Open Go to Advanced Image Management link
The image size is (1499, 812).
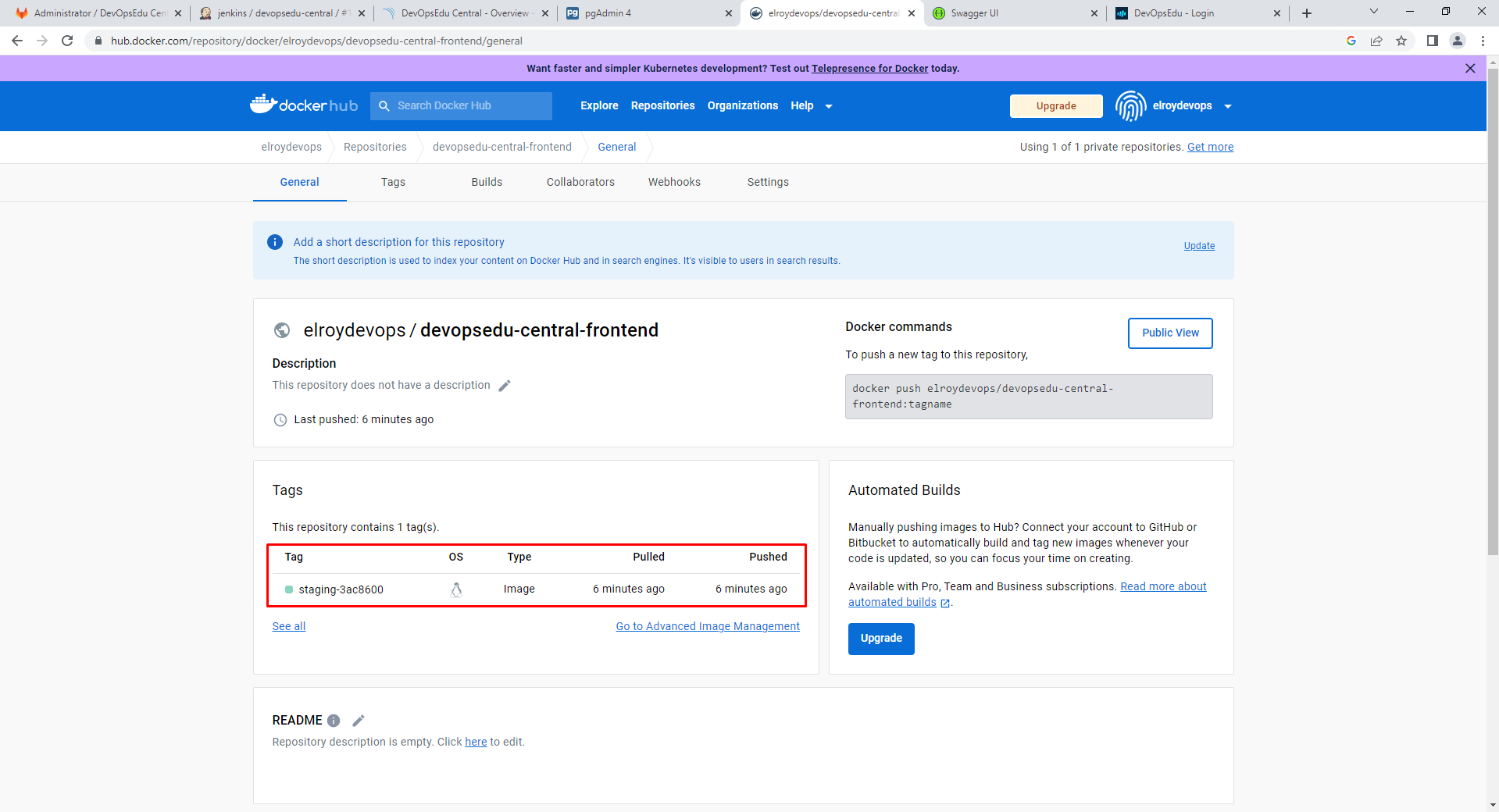pyautogui.click(x=708, y=626)
